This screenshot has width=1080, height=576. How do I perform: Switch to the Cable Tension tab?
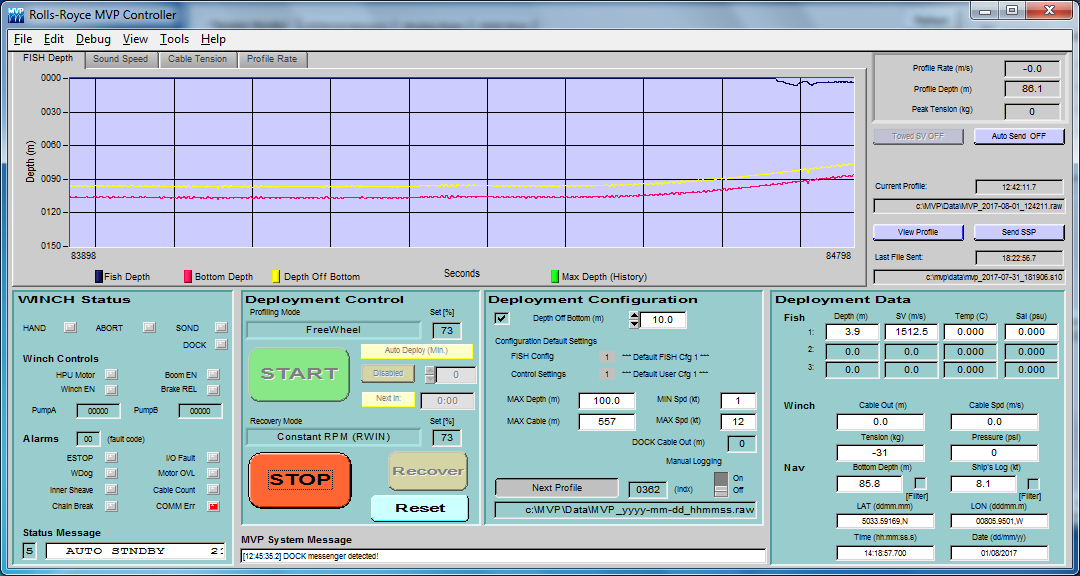[197, 59]
